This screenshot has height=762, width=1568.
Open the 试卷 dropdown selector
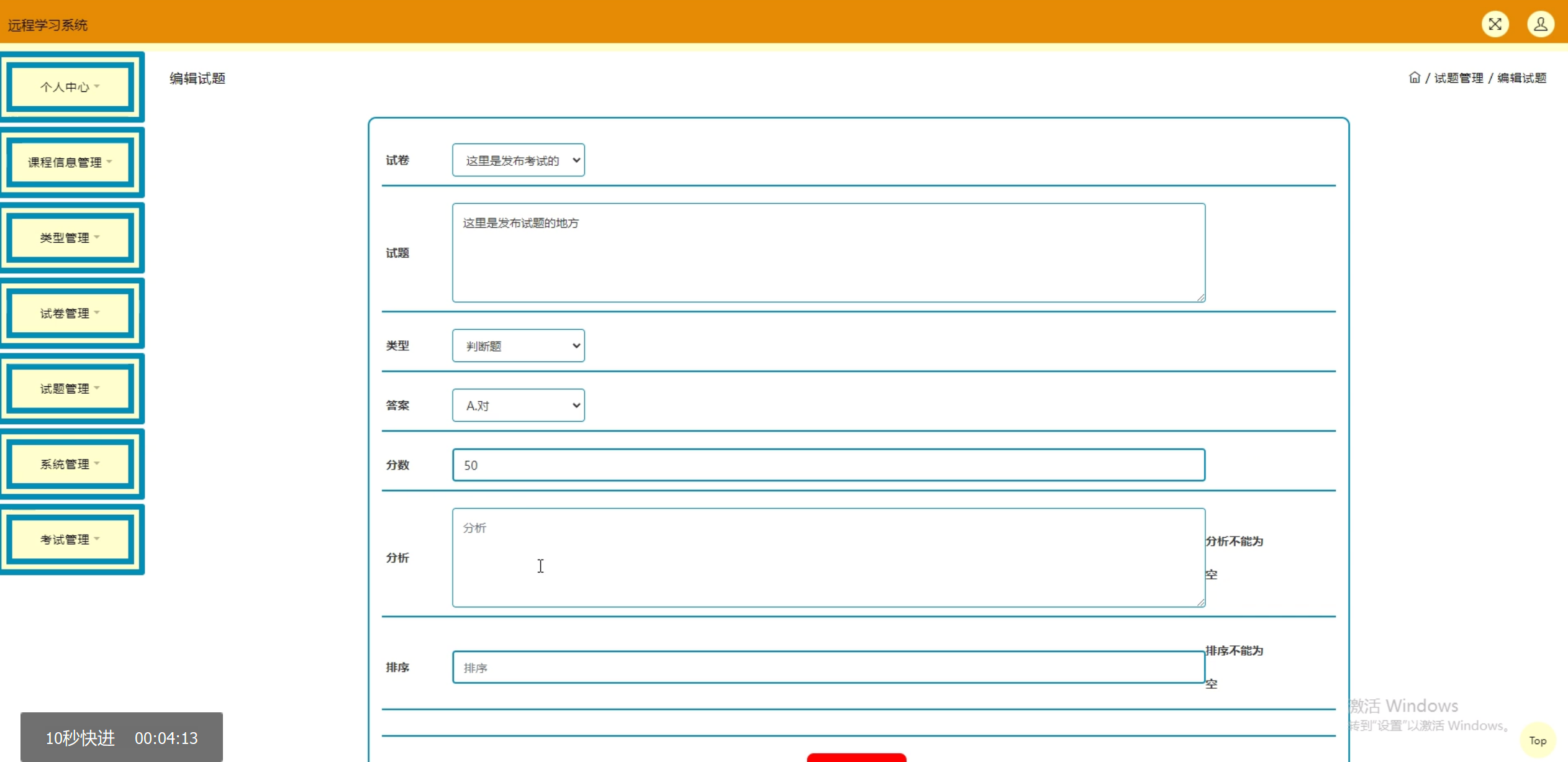518,160
